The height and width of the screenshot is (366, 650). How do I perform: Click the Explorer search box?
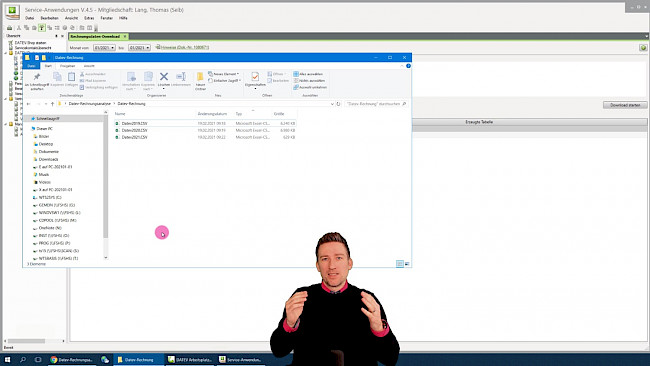[375, 104]
